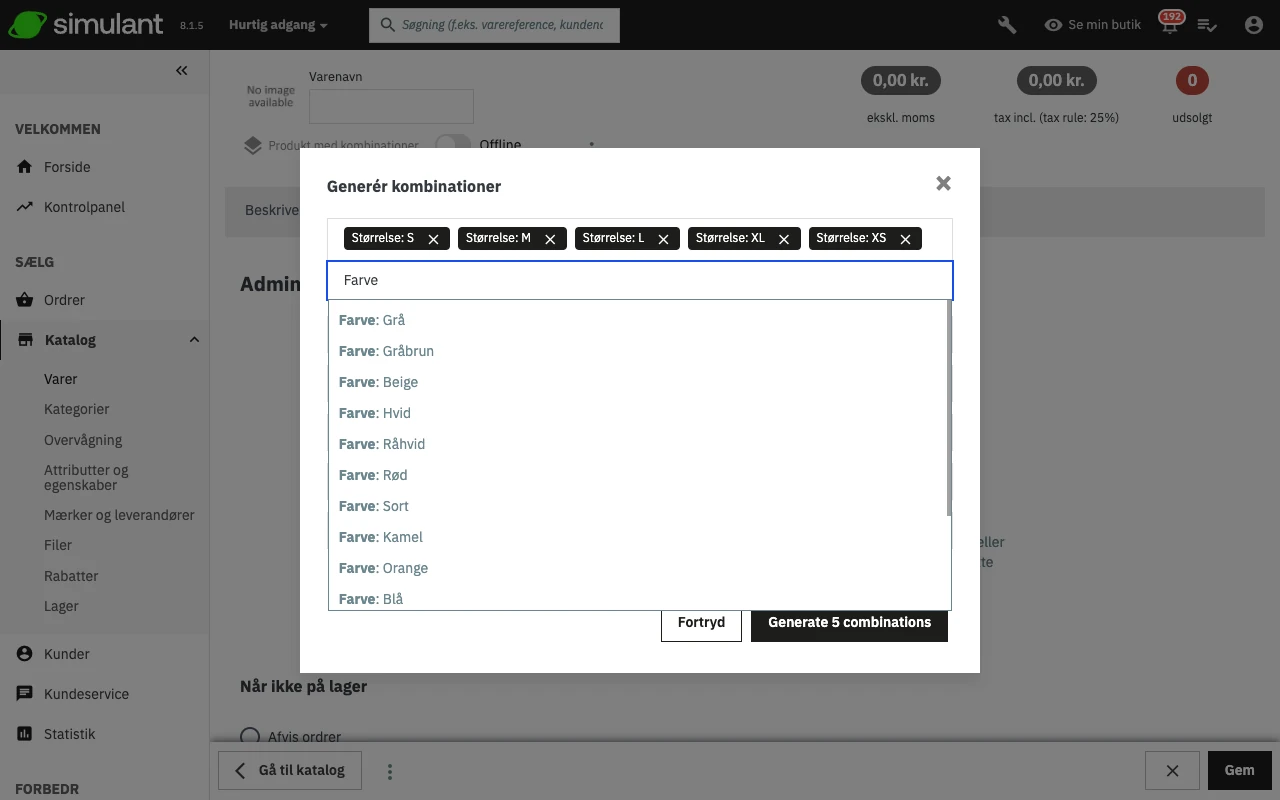View shop via Se min butik
This screenshot has height=800, width=1280.
point(1092,25)
